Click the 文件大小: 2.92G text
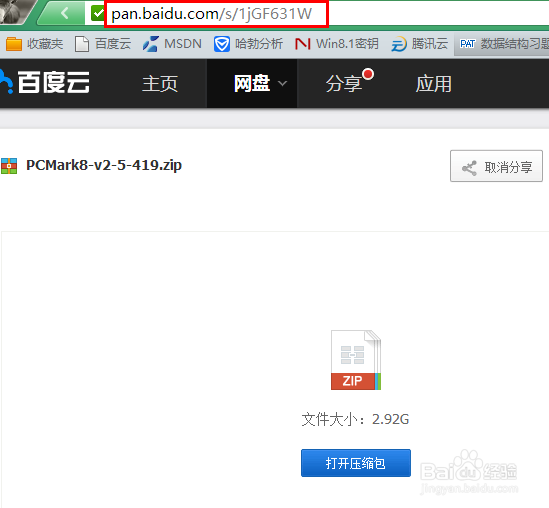549x508 pixels. 355,419
